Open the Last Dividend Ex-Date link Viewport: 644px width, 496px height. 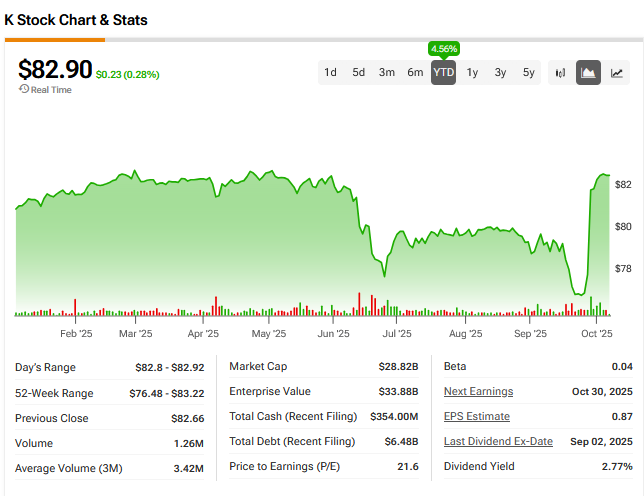pyautogui.click(x=498, y=441)
